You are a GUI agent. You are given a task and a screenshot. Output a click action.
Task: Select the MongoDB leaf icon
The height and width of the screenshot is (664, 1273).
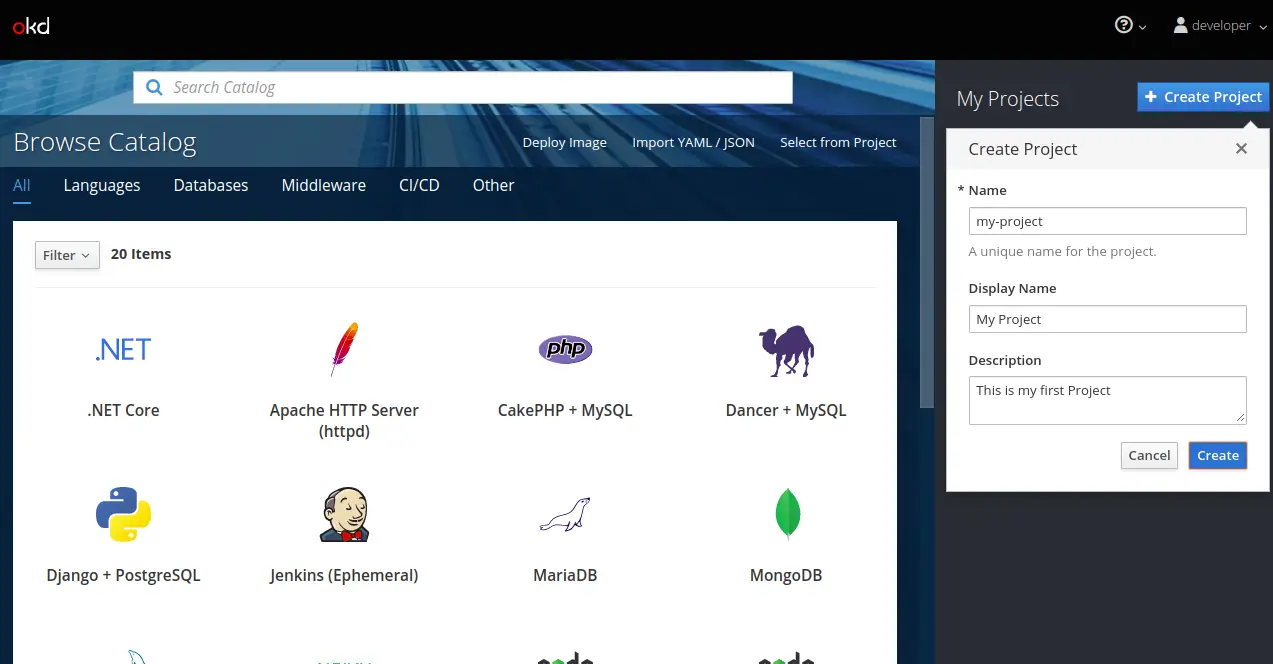(787, 514)
